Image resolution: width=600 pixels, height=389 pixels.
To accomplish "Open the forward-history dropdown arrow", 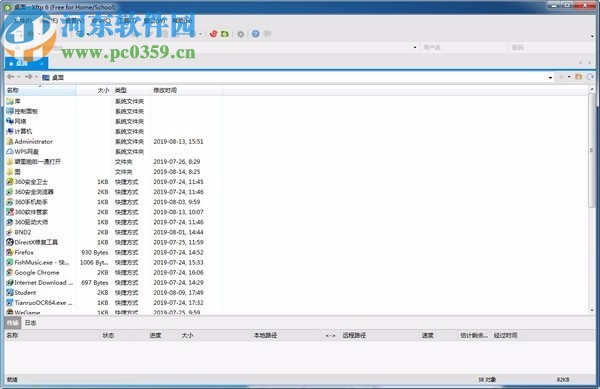I will point(36,77).
